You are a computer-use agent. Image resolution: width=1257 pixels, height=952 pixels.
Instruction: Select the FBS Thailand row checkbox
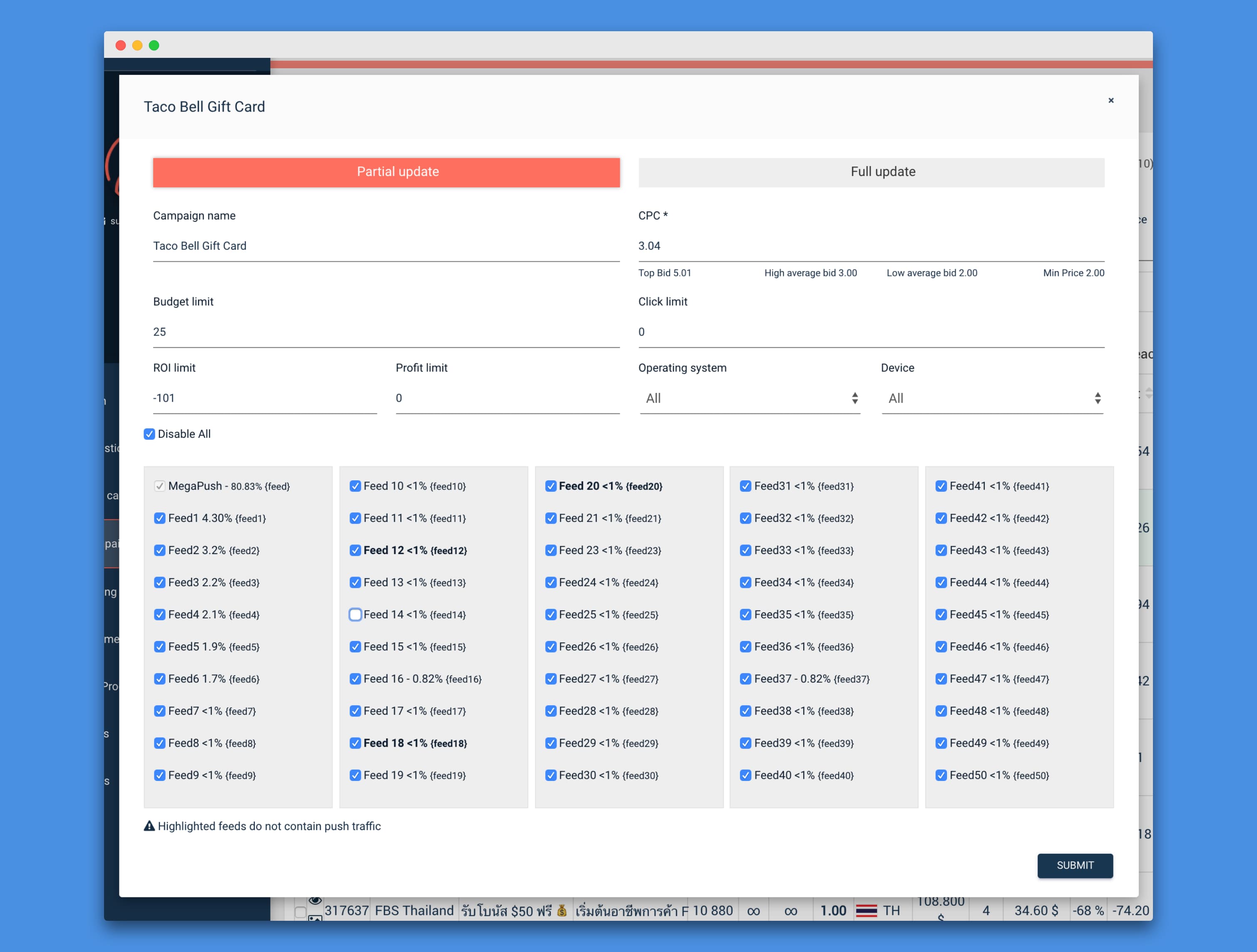pyautogui.click(x=301, y=912)
